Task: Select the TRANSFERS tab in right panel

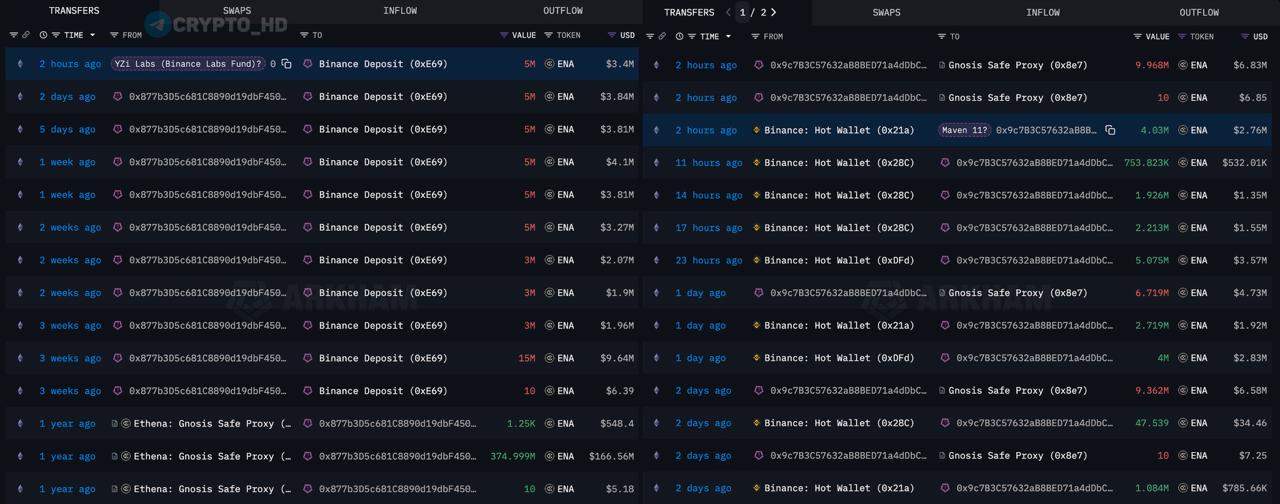Action: click(689, 13)
